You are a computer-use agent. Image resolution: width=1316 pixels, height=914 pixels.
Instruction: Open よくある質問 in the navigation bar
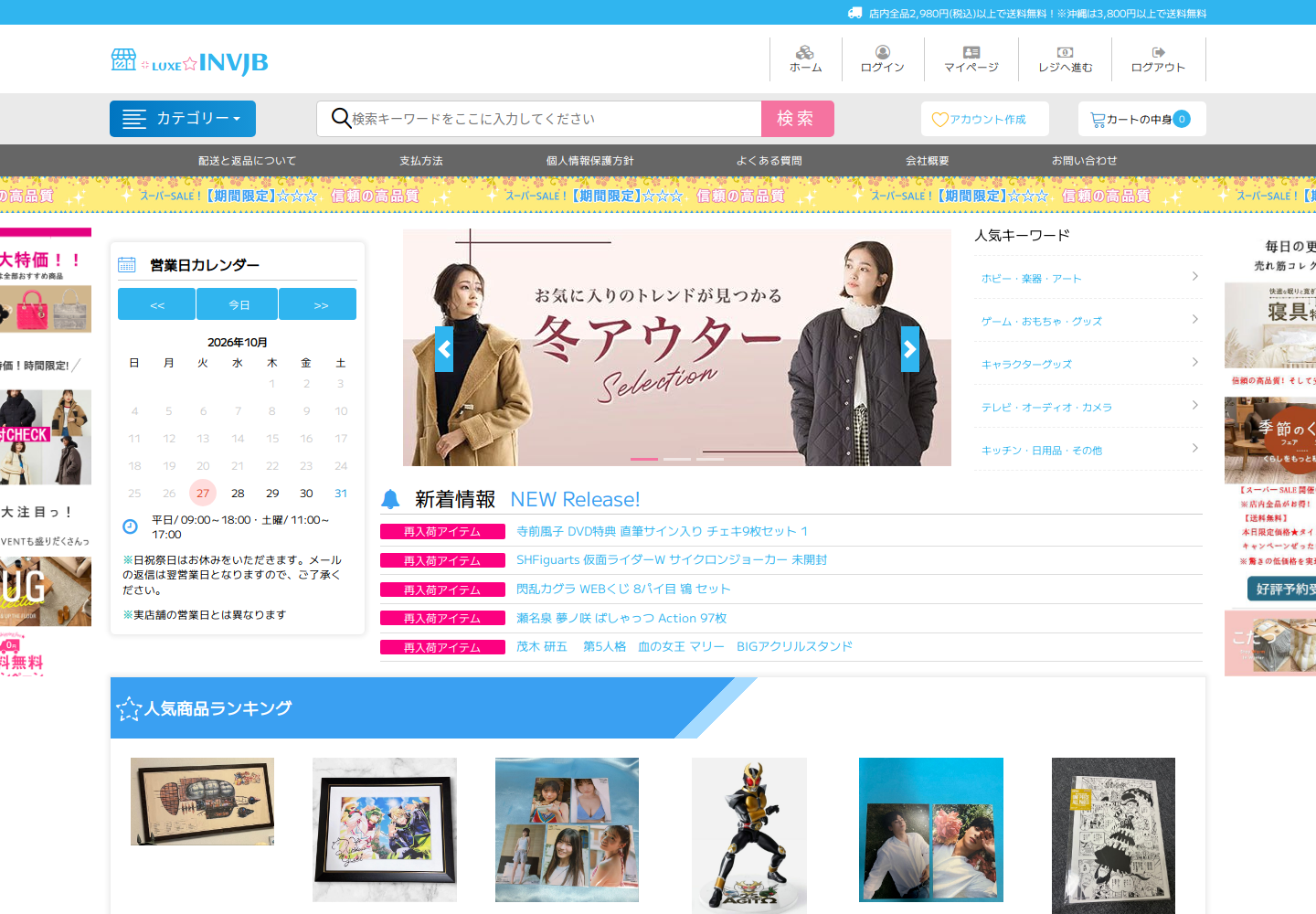click(769, 161)
